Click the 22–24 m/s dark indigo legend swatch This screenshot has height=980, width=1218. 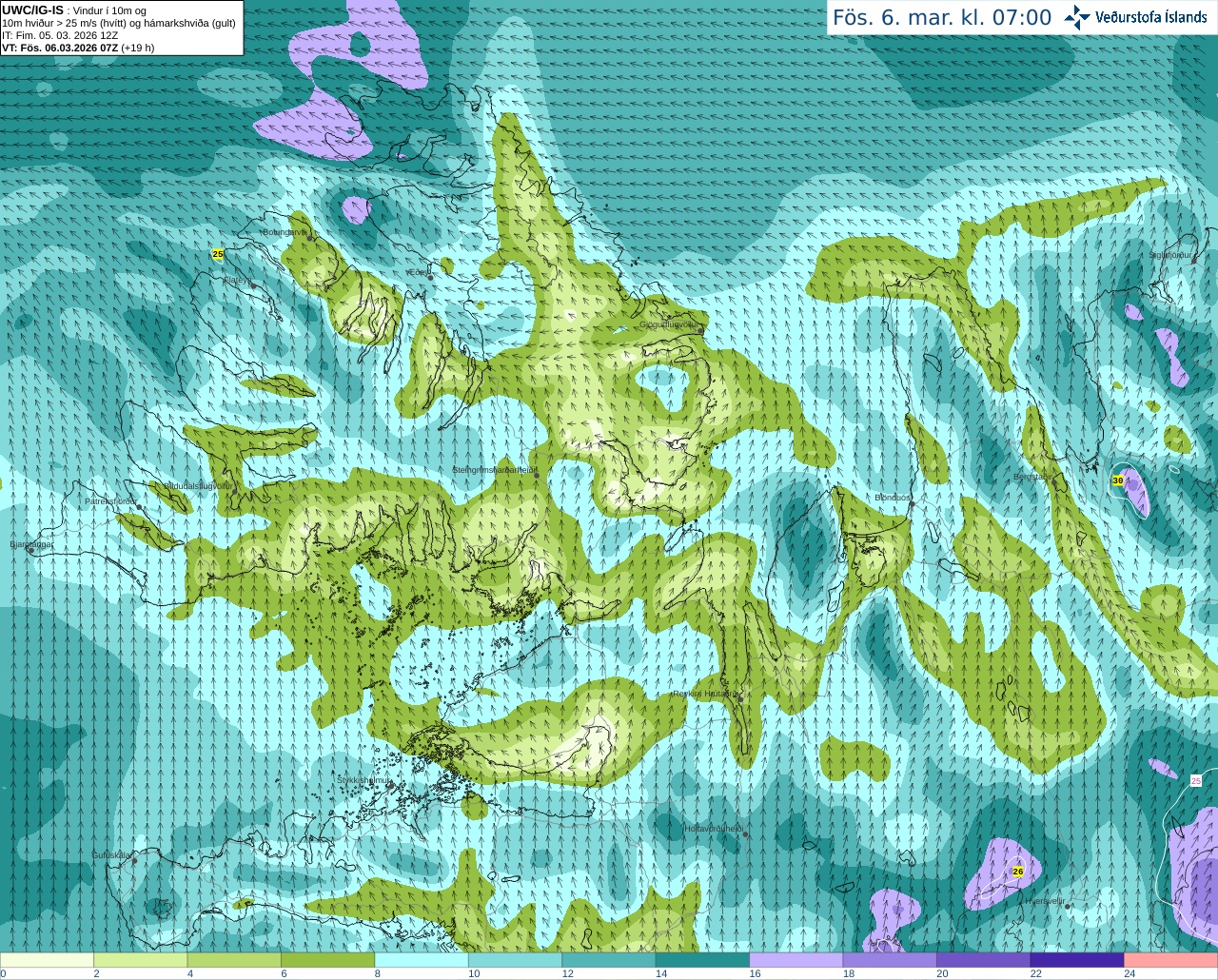point(1077,960)
